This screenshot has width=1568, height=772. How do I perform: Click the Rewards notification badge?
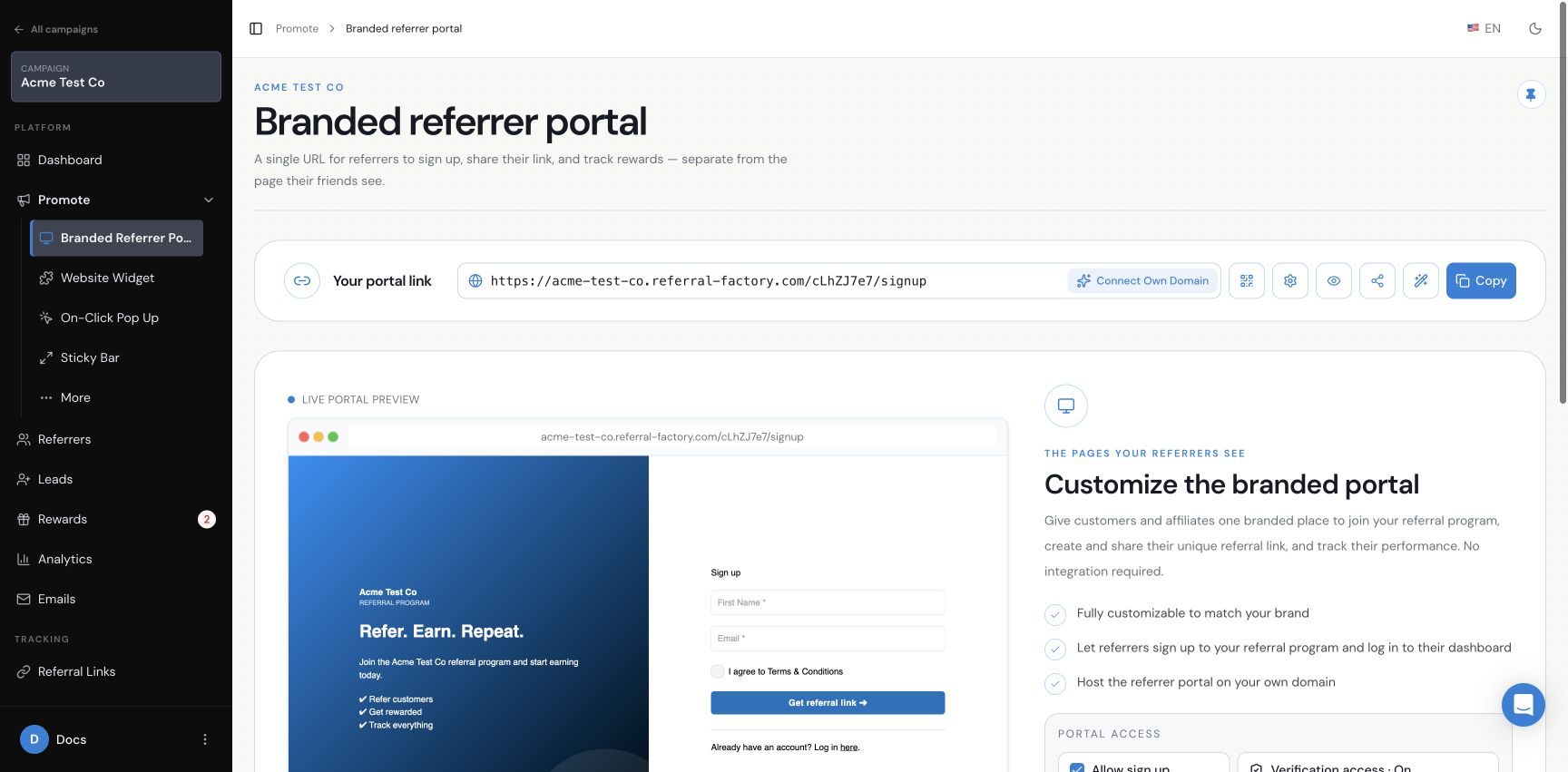click(x=207, y=519)
